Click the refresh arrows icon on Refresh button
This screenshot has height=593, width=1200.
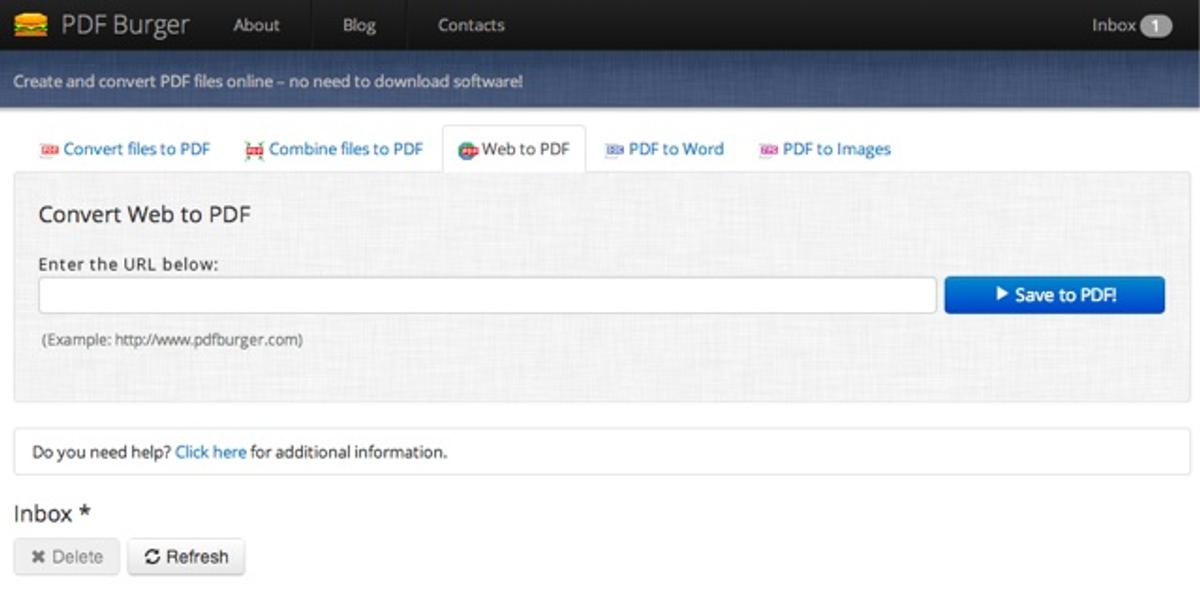pos(152,557)
